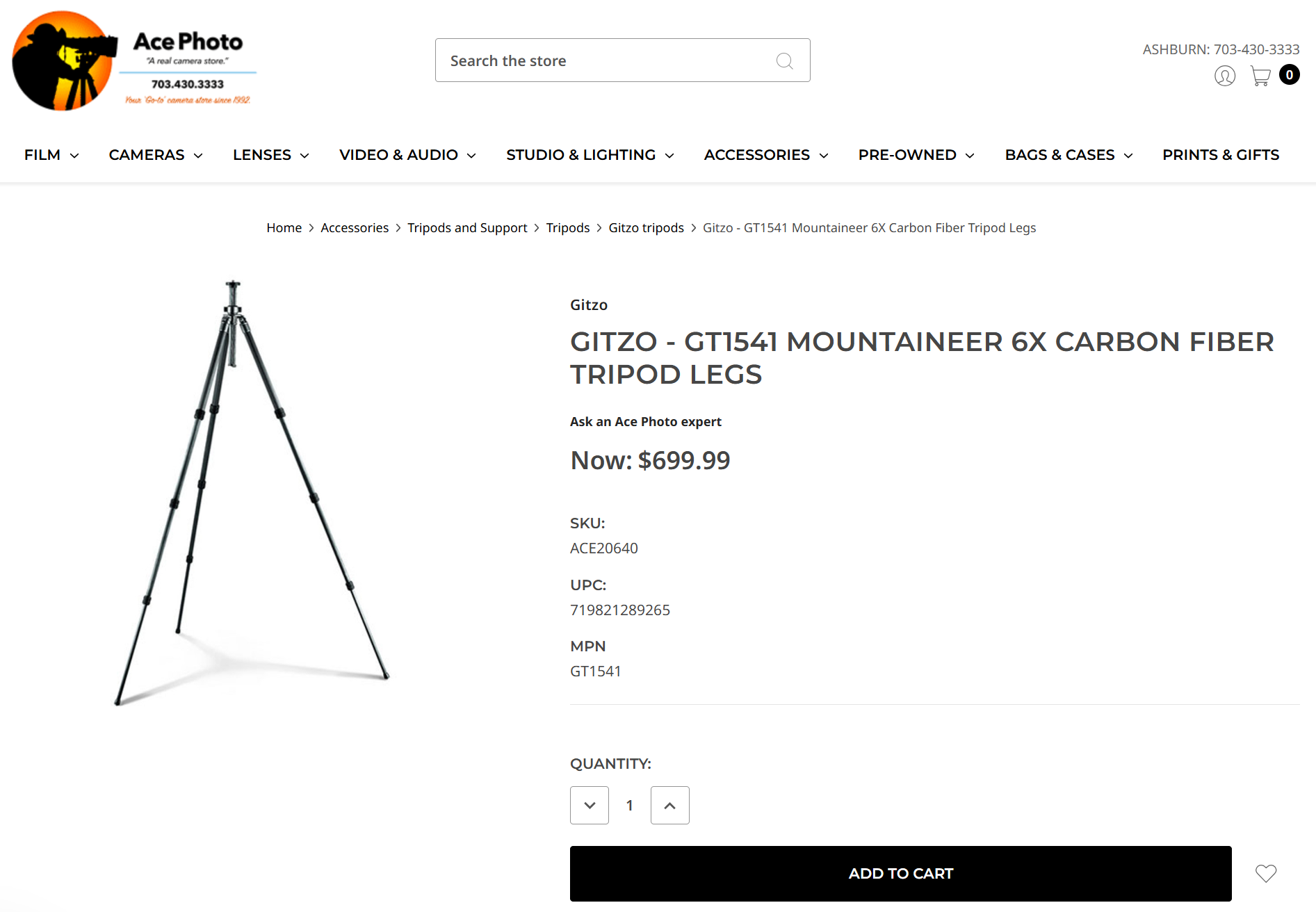Increase quantity with up arrow
1316x912 pixels.
pyautogui.click(x=669, y=806)
